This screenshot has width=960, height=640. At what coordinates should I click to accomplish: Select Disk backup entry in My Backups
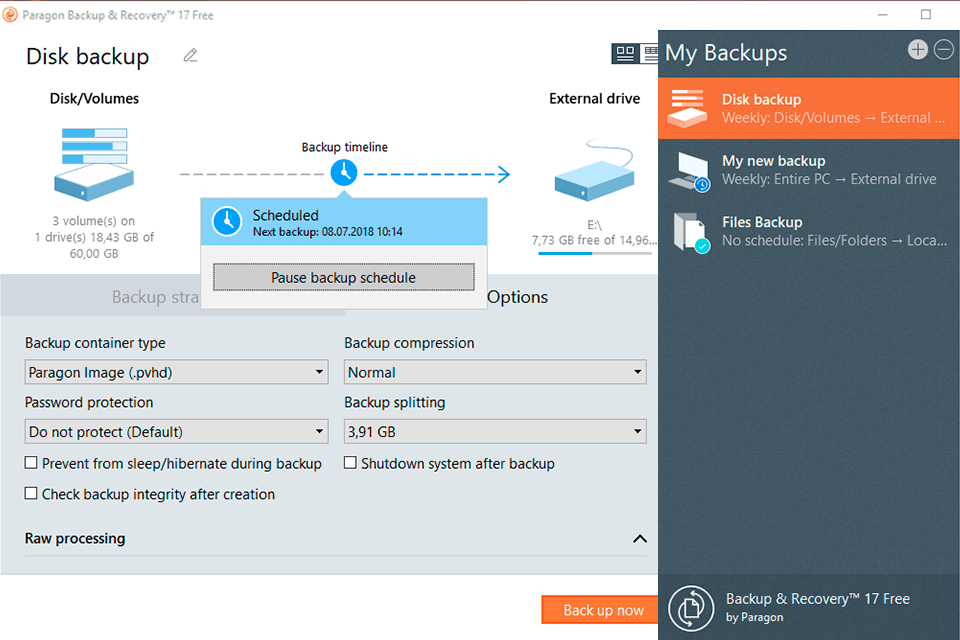[809, 108]
